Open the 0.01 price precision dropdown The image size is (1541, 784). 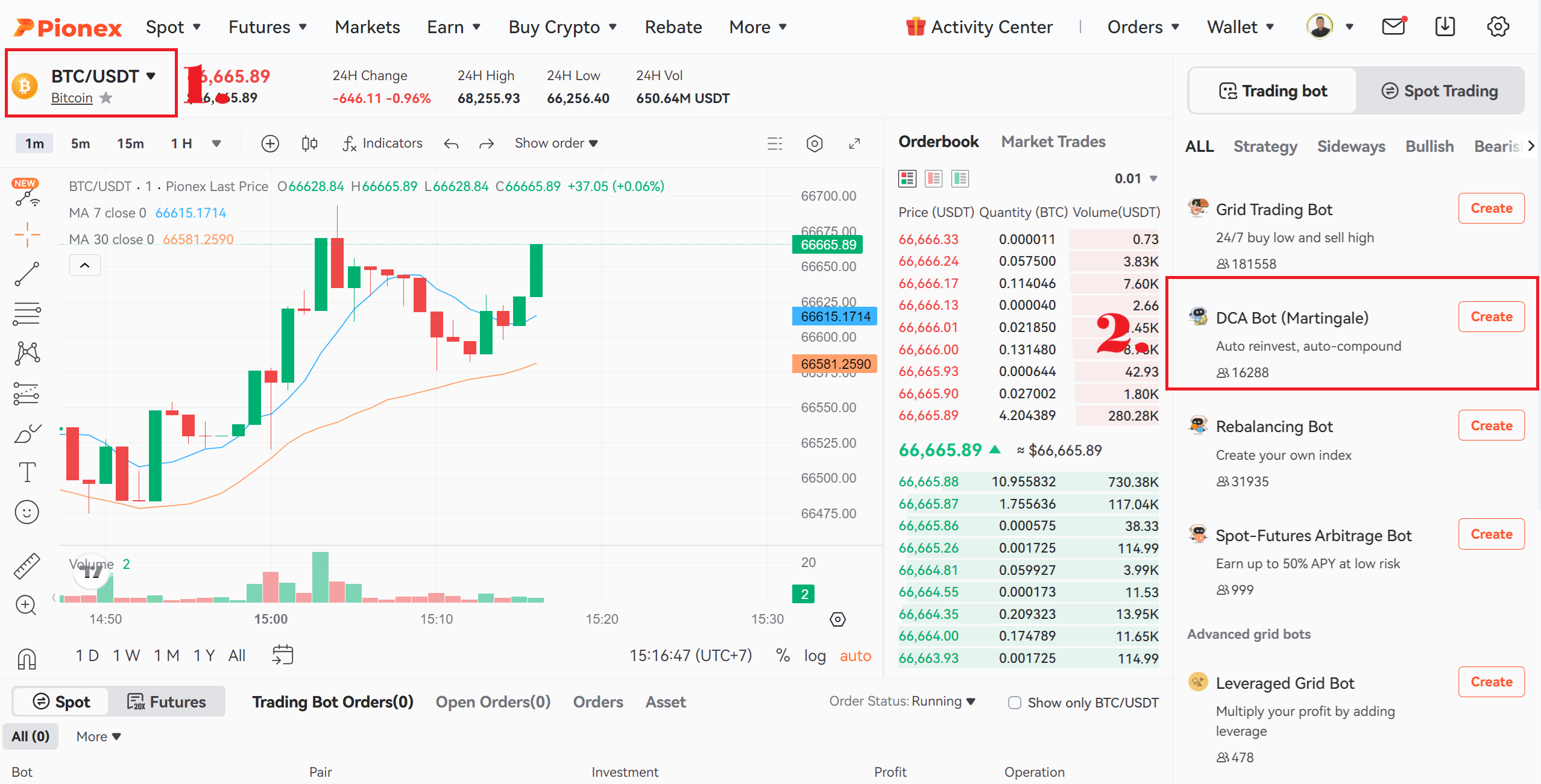point(1136,178)
